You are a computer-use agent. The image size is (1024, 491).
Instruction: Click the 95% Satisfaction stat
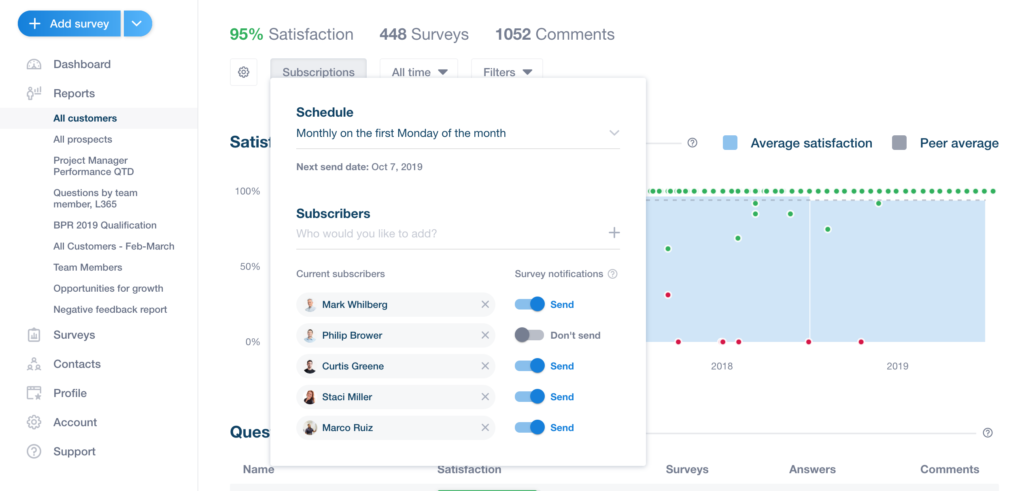coord(291,34)
